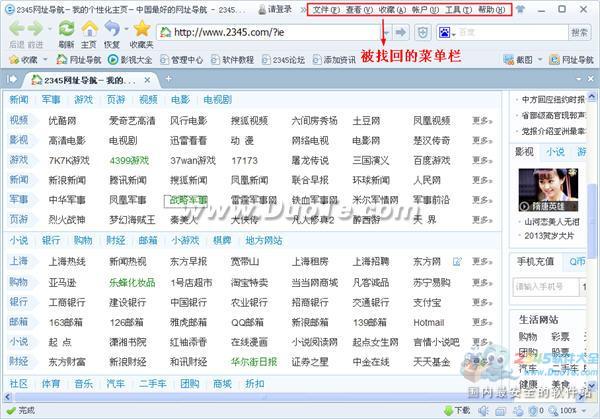The width and height of the screenshot is (600, 419).
Task: Click the Go arrow beside address bar
Action: (401, 33)
